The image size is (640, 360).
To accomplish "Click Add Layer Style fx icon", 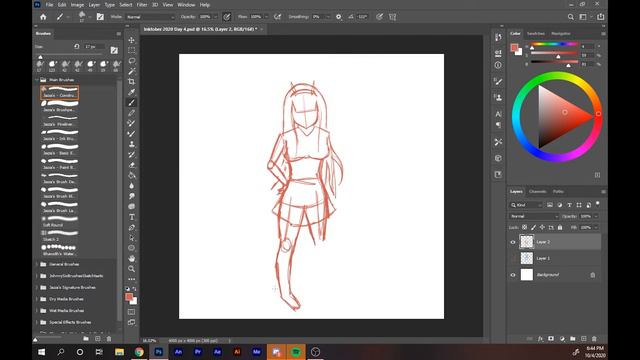I will tap(540, 339).
